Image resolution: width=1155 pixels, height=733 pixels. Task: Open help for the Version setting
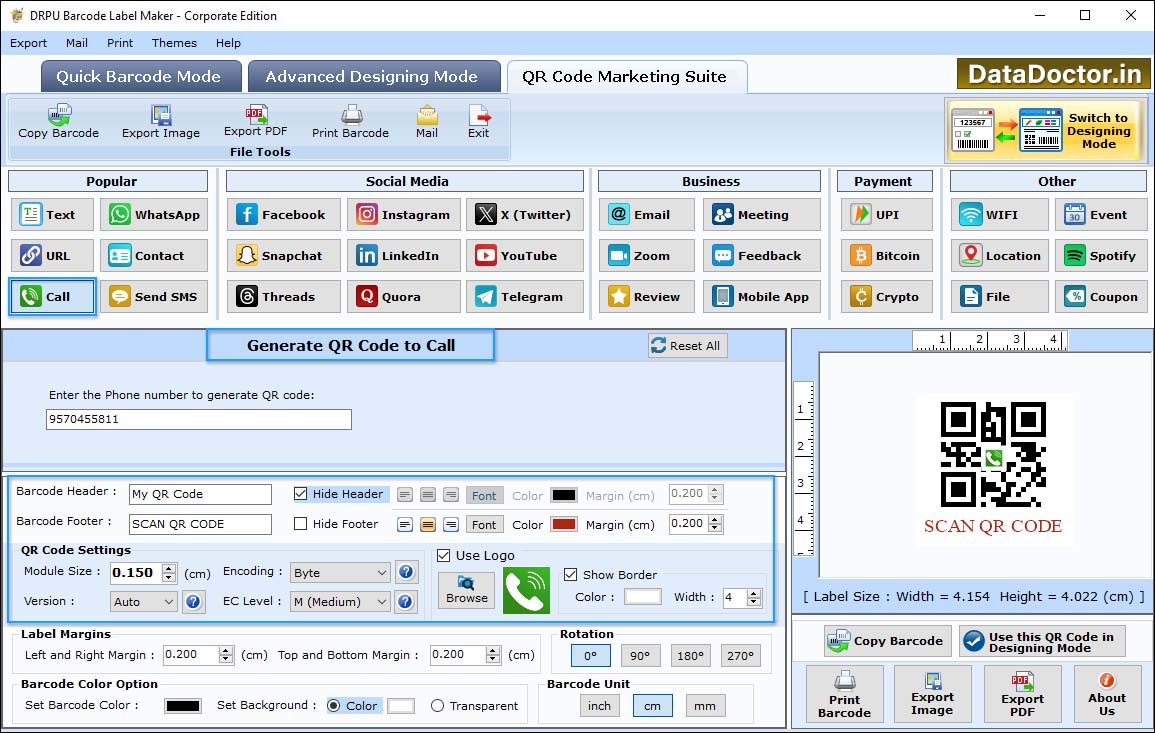coord(193,601)
